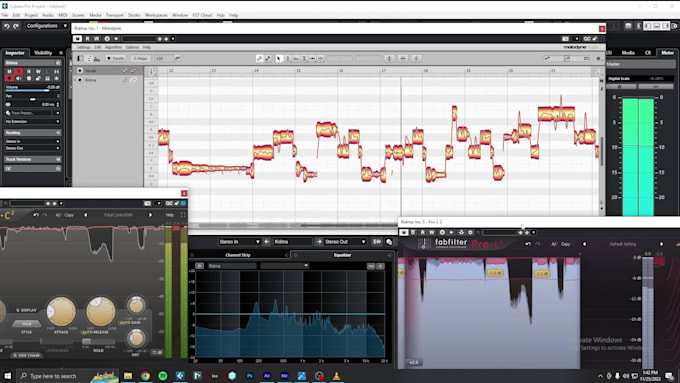Open the Workspaces menu in Cubase
The width and height of the screenshot is (680, 383).
point(156,15)
